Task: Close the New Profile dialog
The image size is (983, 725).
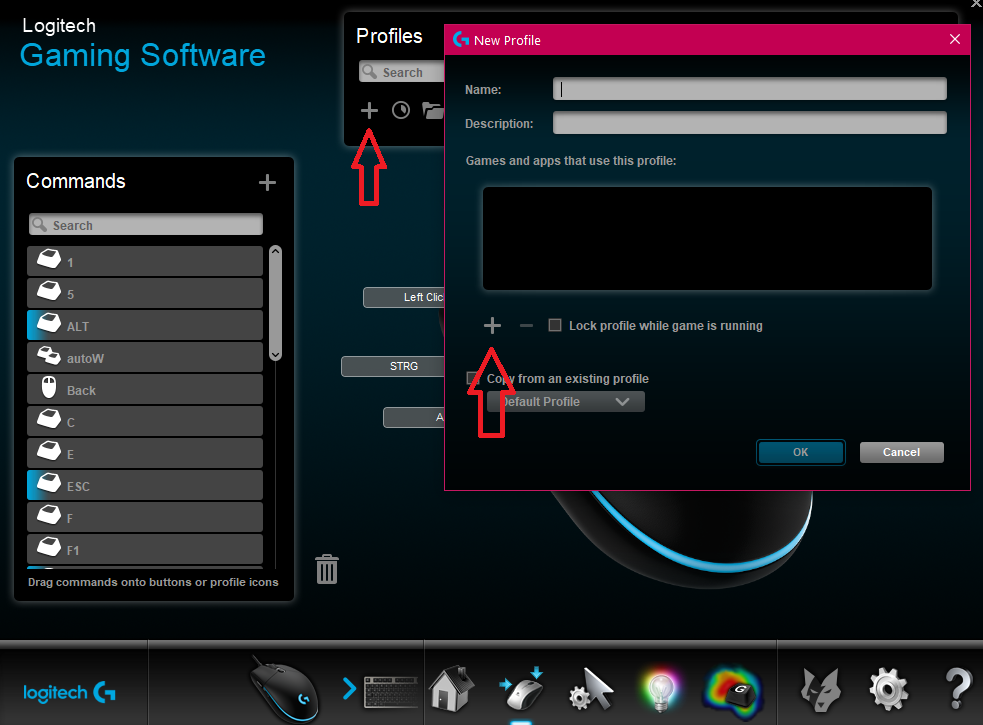Action: (955, 40)
